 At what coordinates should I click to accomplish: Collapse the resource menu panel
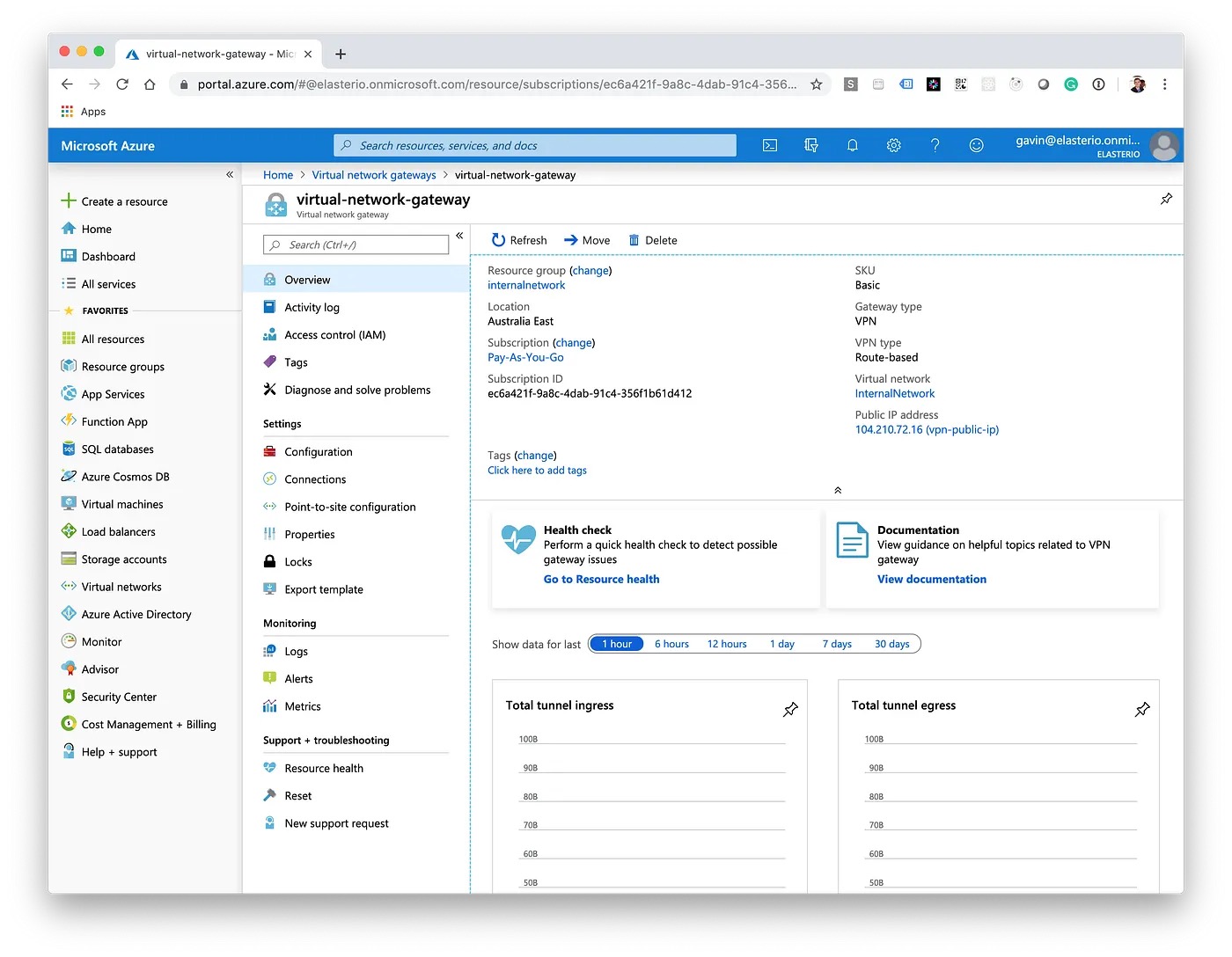459,236
